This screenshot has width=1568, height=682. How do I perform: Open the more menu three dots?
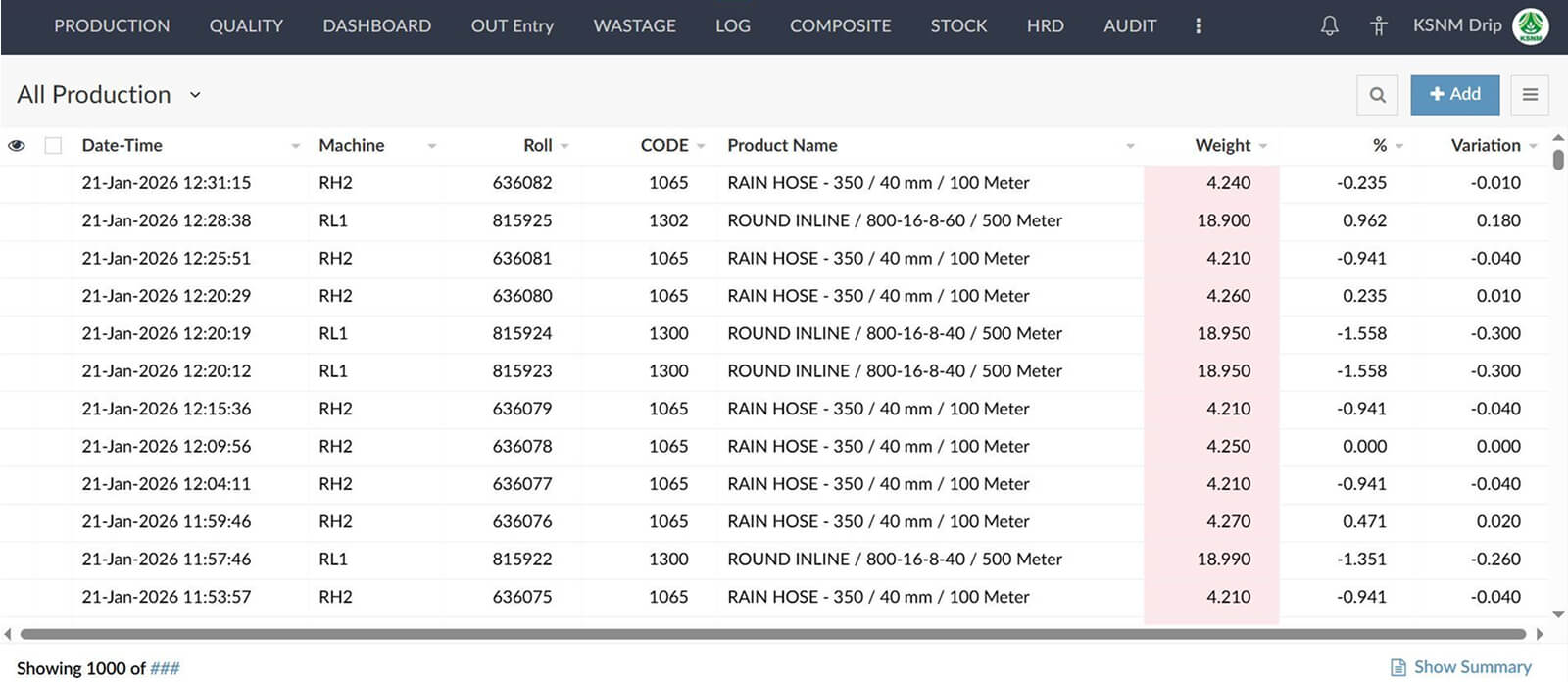point(1198,26)
